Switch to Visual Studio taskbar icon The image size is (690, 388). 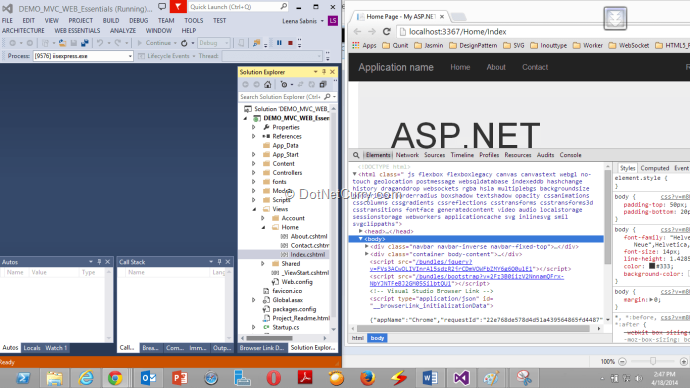(461, 378)
